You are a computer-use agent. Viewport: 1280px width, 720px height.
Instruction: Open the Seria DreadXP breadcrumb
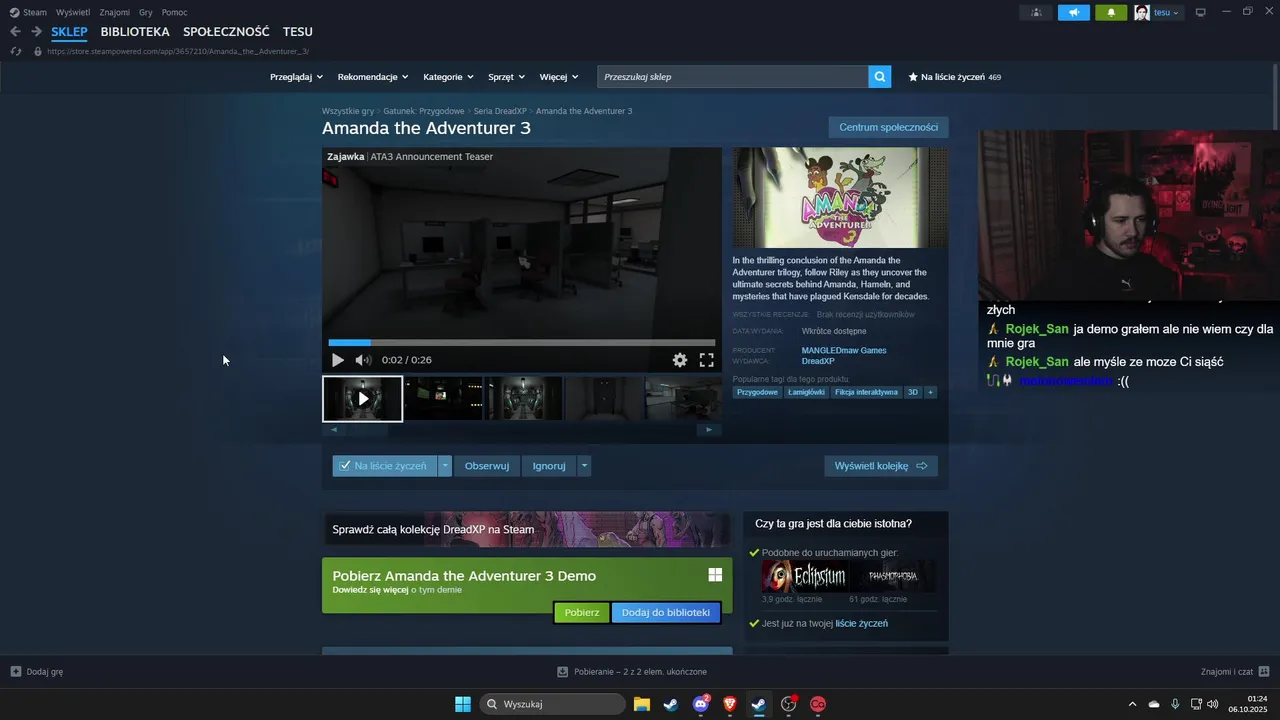[x=500, y=111]
